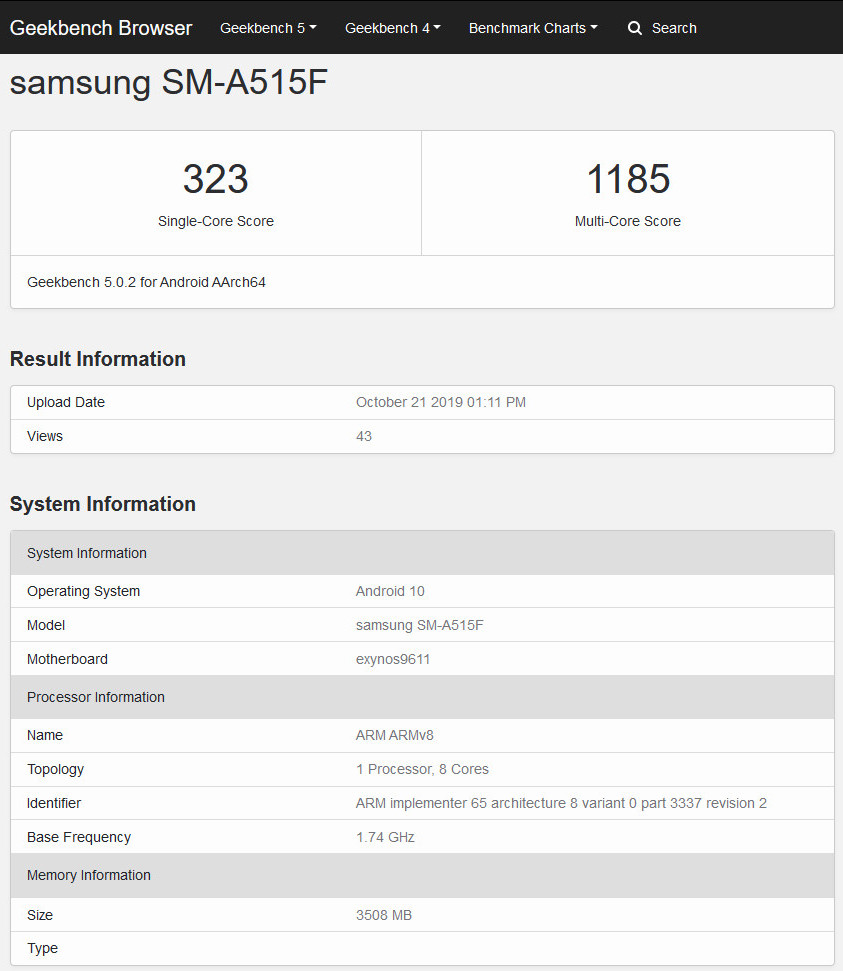This screenshot has width=843, height=971.
Task: Expand the Geekbench 4 dropdown menu
Action: click(392, 28)
